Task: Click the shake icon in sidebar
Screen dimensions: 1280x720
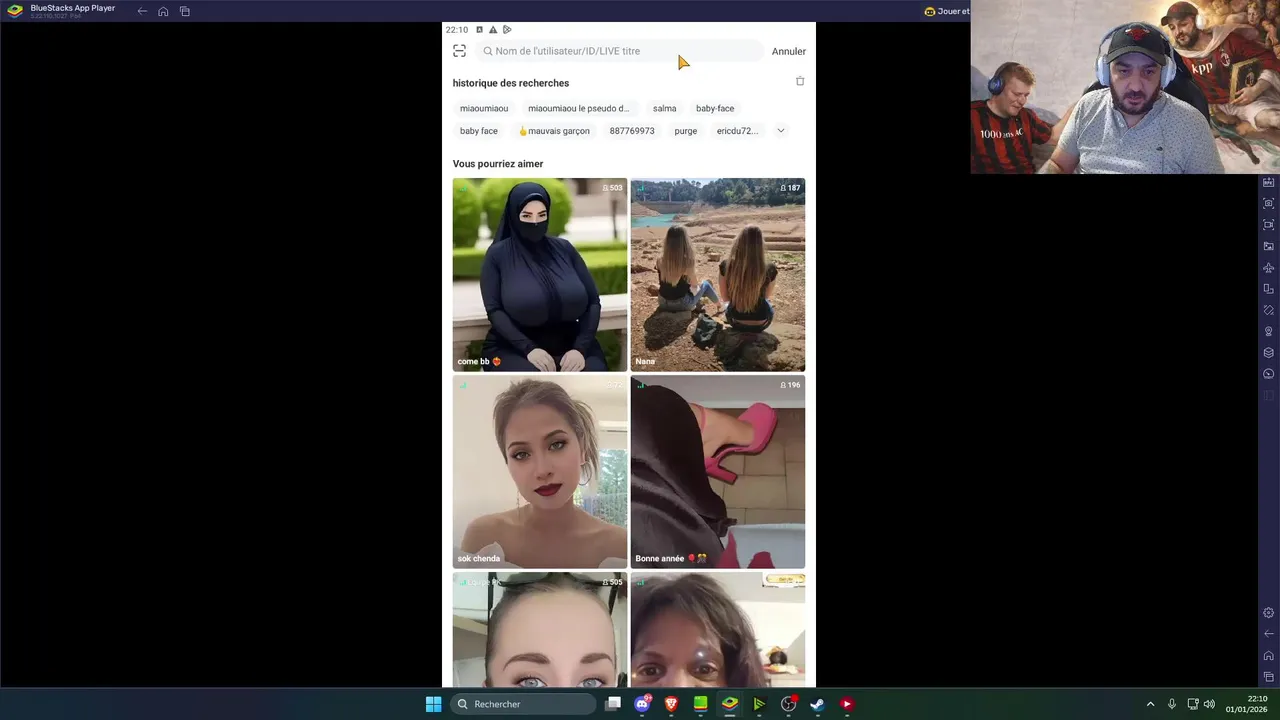Action: 1269,310
